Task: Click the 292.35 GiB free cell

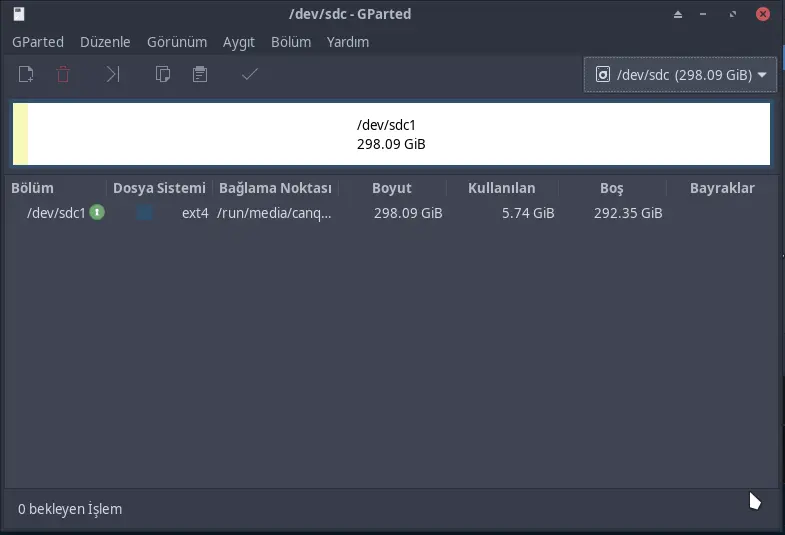Action: [x=628, y=213]
